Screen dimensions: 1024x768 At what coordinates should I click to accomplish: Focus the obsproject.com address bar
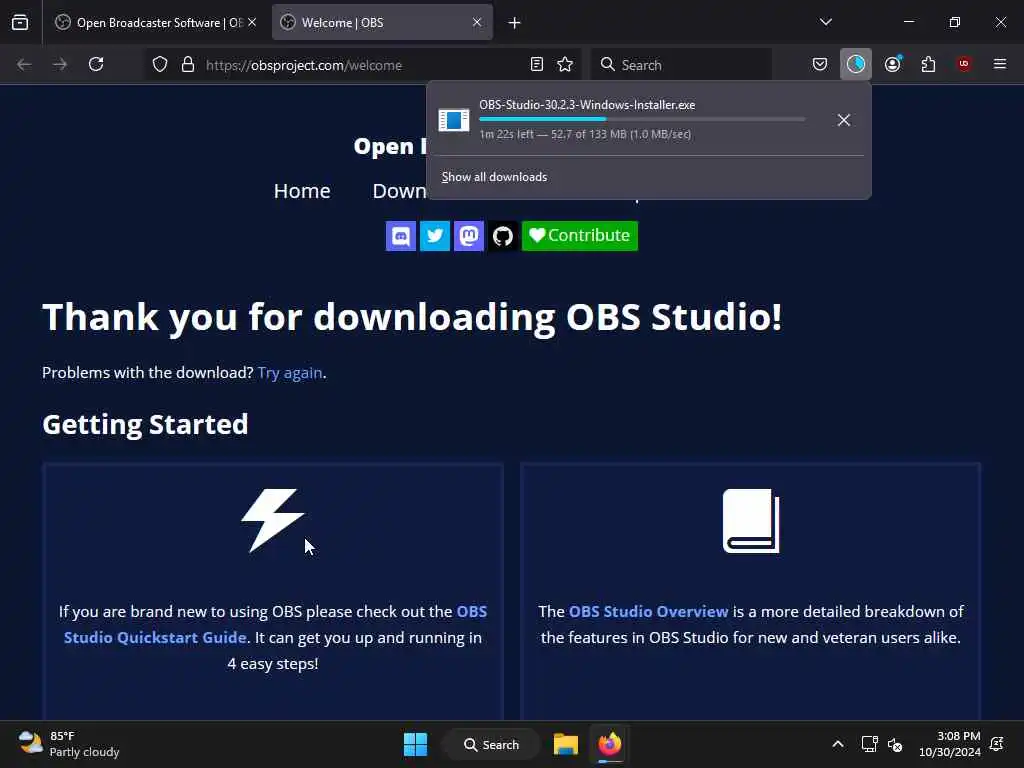362,65
